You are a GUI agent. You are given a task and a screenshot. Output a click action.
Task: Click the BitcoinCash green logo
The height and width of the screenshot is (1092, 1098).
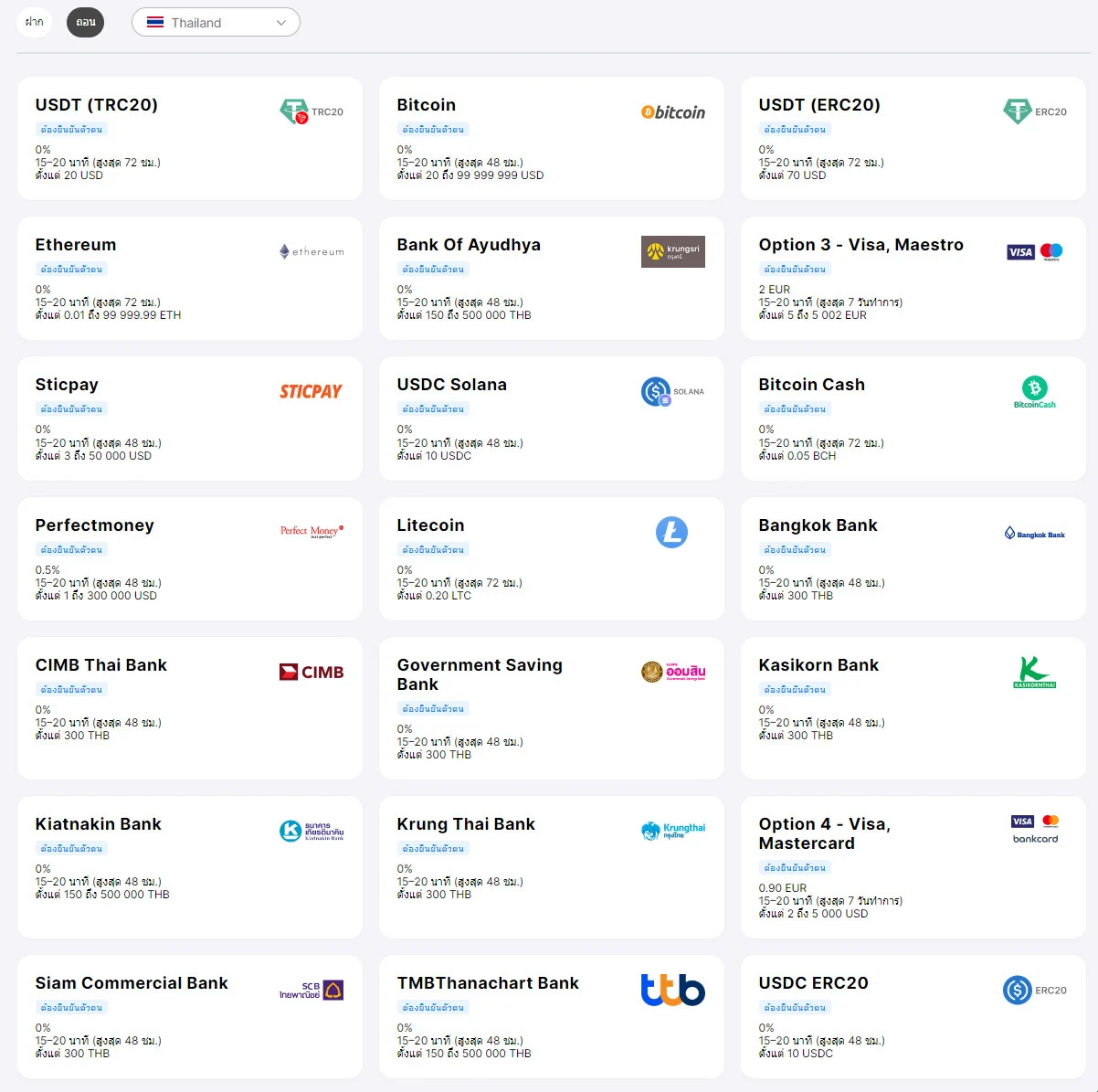[x=1035, y=392]
